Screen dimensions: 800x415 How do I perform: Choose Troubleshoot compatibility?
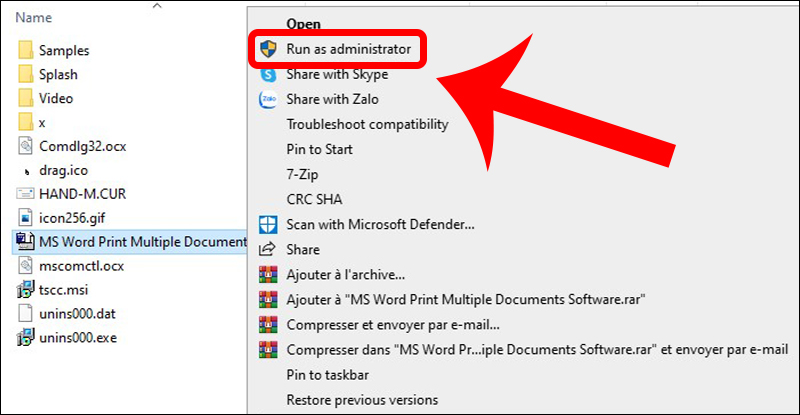[x=367, y=124]
